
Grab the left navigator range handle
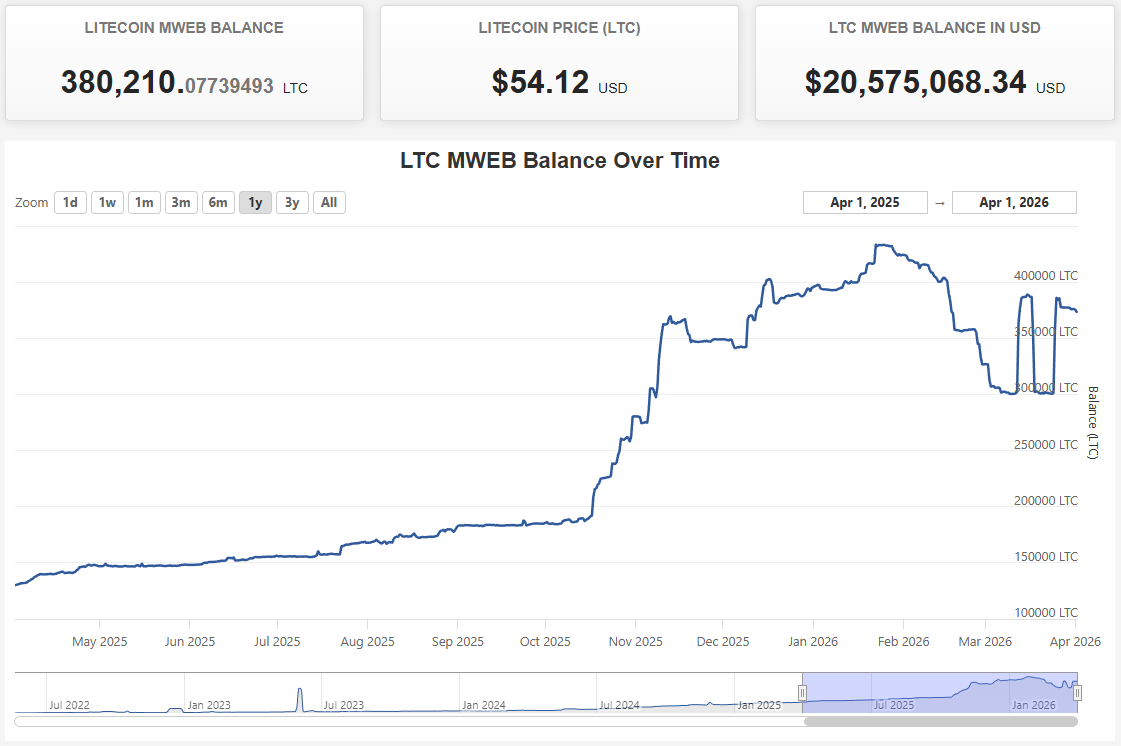(802, 692)
